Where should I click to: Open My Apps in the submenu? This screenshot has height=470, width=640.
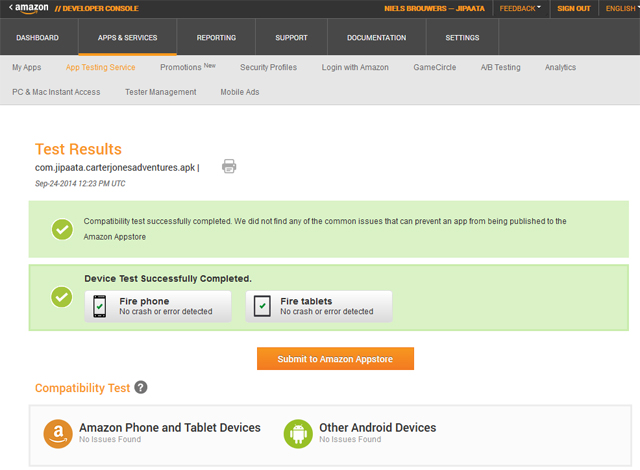(x=27, y=67)
